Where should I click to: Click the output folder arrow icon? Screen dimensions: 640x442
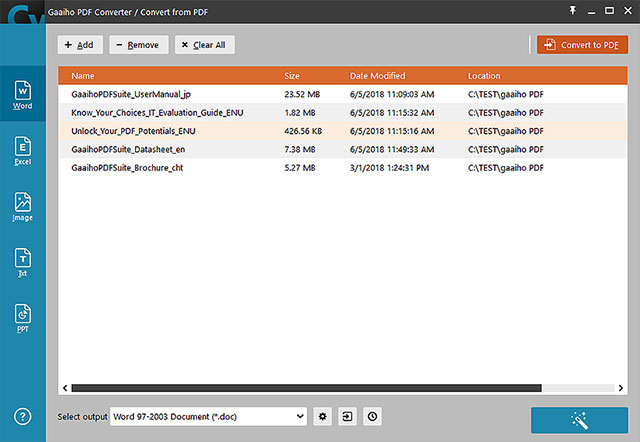pyautogui.click(x=347, y=416)
